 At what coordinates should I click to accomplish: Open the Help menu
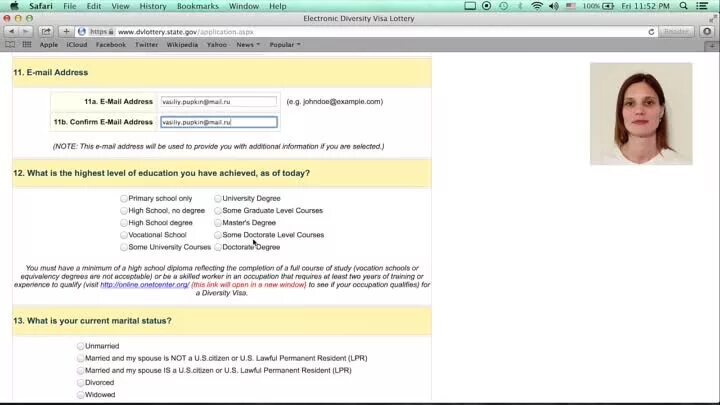(278, 6)
